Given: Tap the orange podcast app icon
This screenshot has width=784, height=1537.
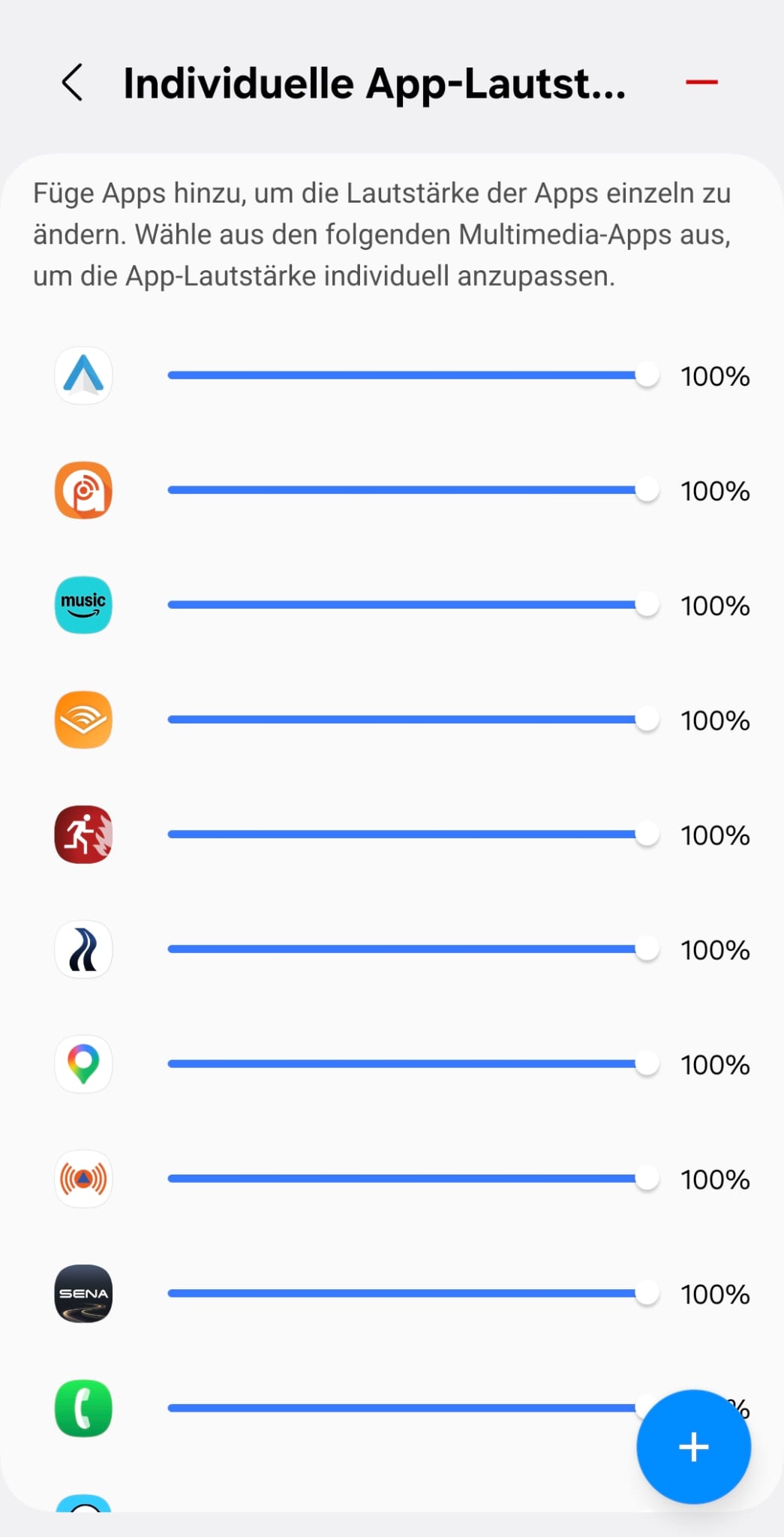Looking at the screenshot, I should click(x=83, y=490).
